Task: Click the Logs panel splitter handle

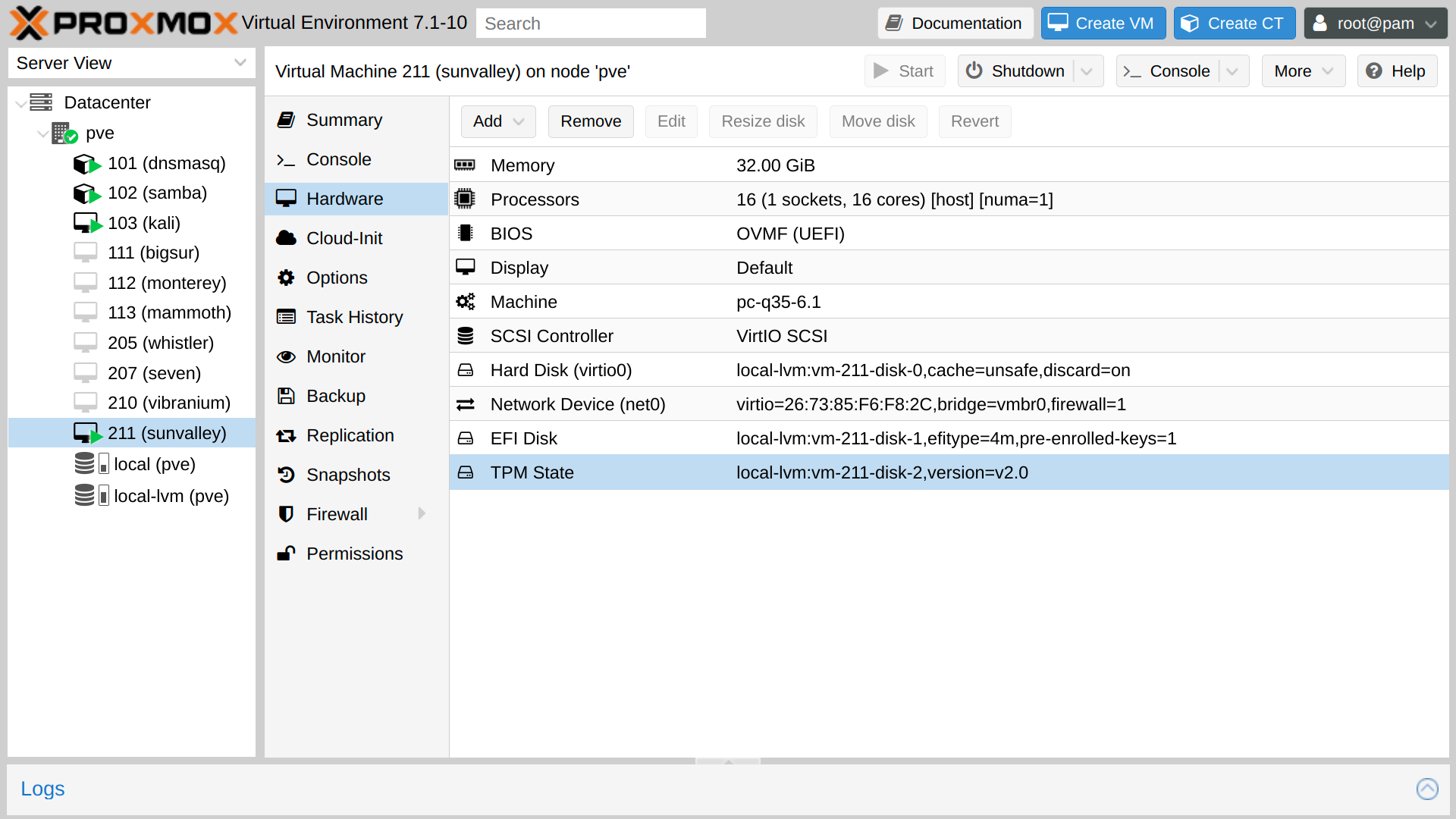Action: (728, 761)
